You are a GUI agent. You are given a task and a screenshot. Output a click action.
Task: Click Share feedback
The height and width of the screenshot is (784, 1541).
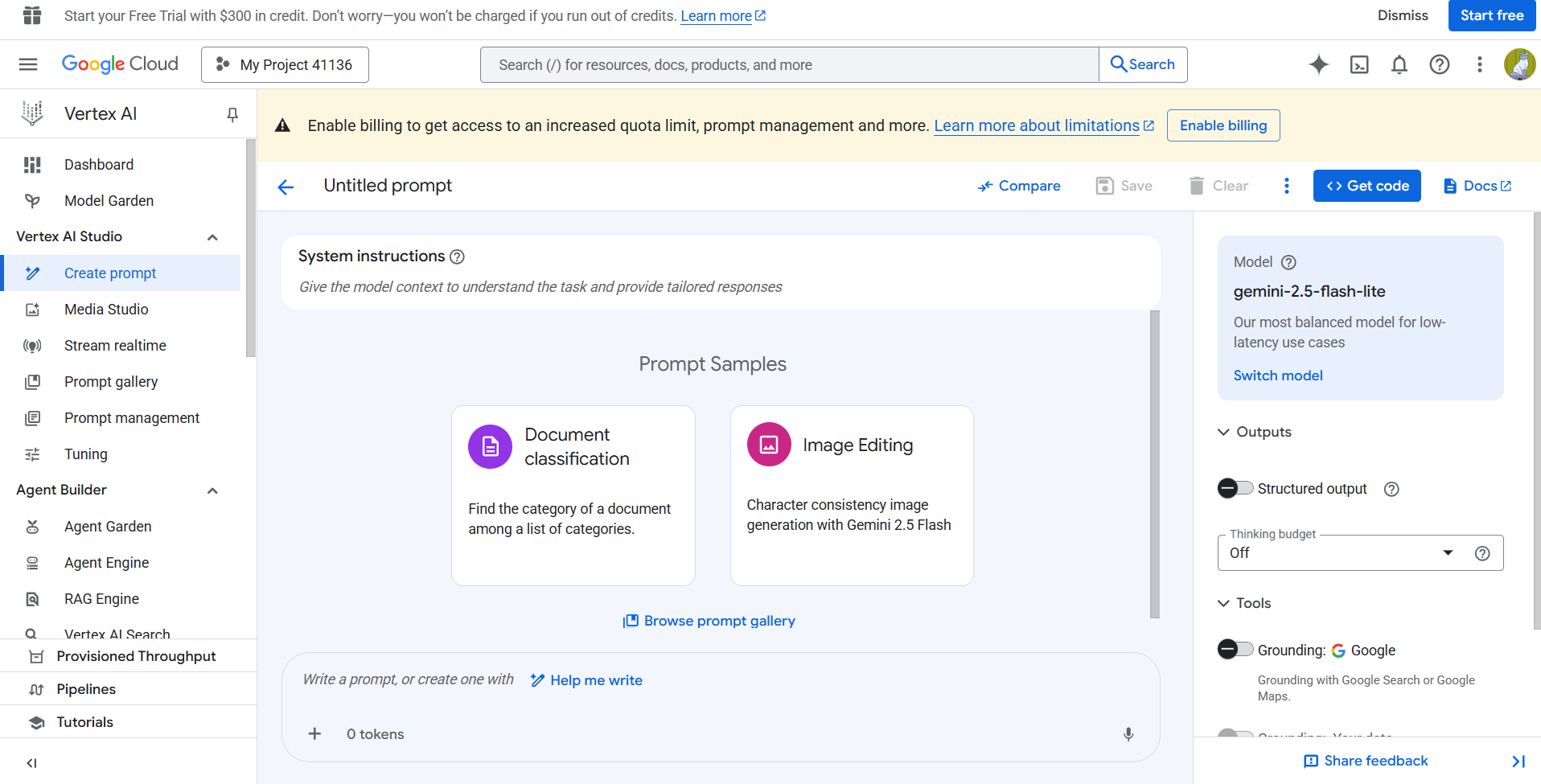1366,761
